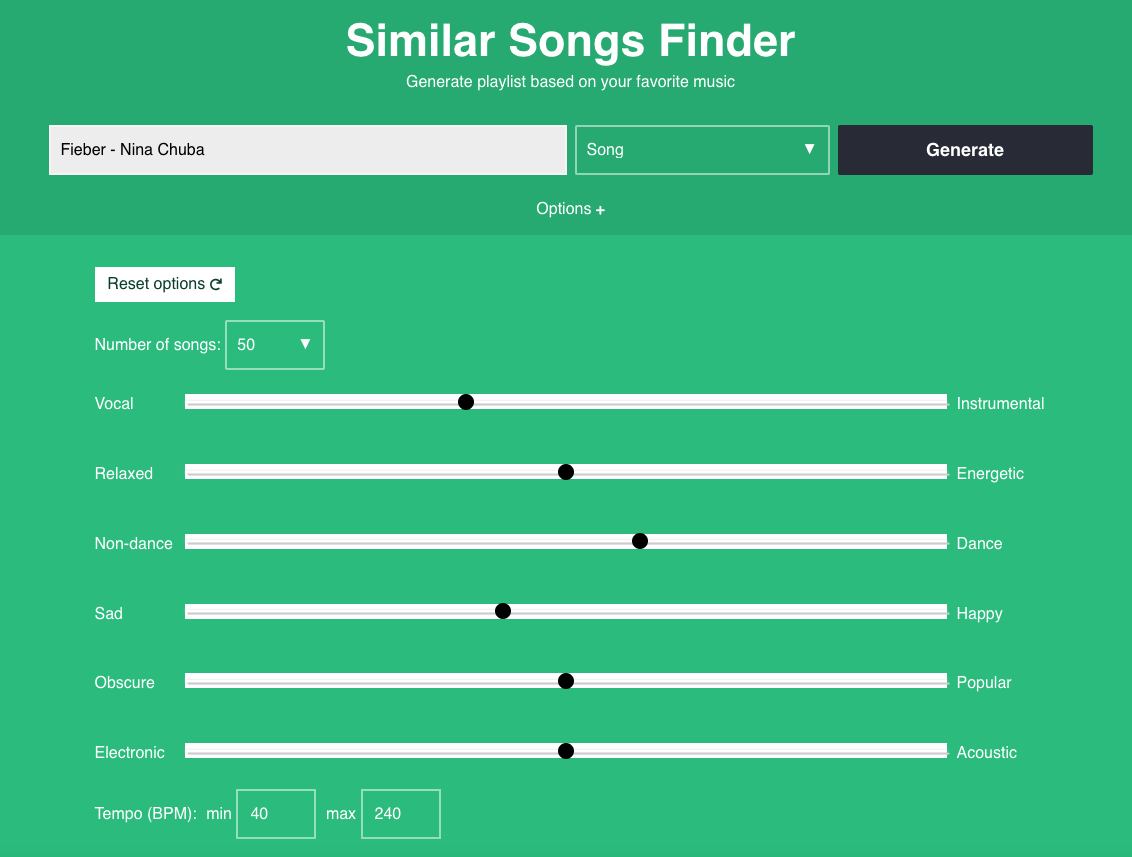Image resolution: width=1132 pixels, height=857 pixels.
Task: Click the Non-dance–Dance slider handle
Action: click(x=640, y=541)
